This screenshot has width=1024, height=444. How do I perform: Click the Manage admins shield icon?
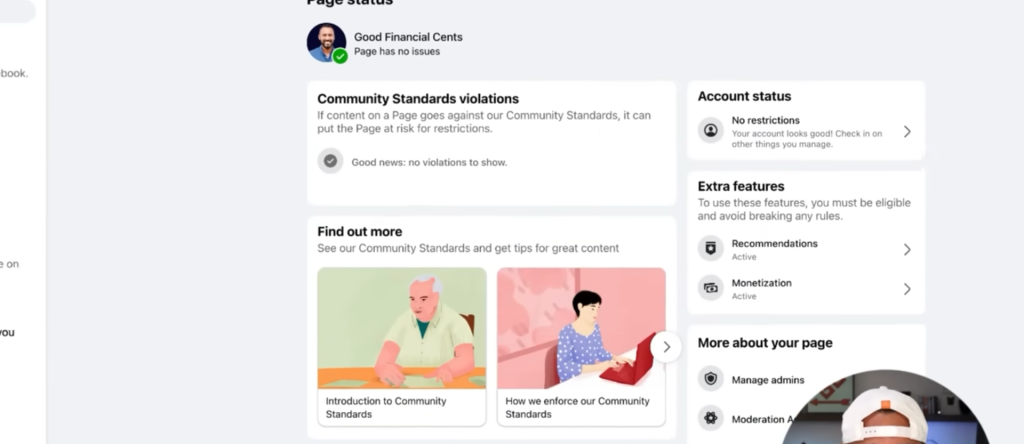[x=710, y=379]
